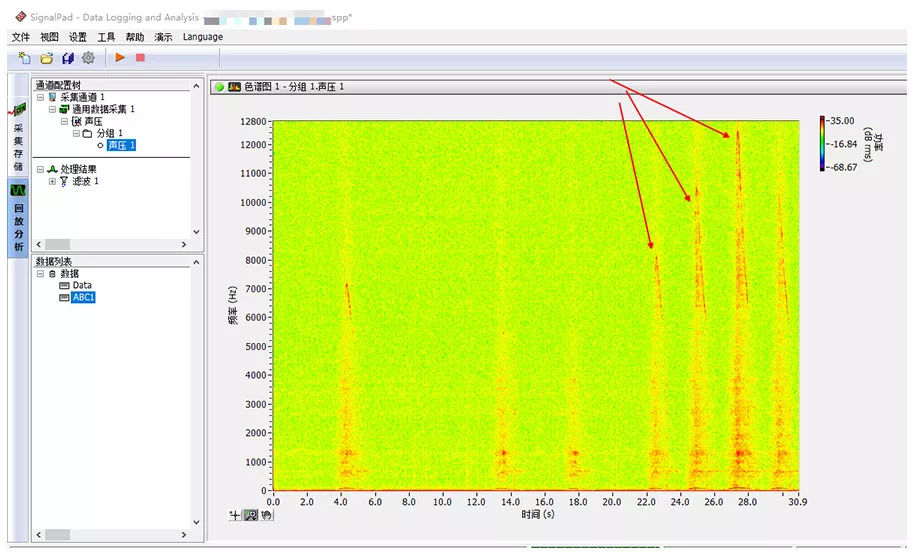Switch to the 采集存储 side tab
Image resolution: width=915 pixels, height=556 pixels.
point(18,138)
